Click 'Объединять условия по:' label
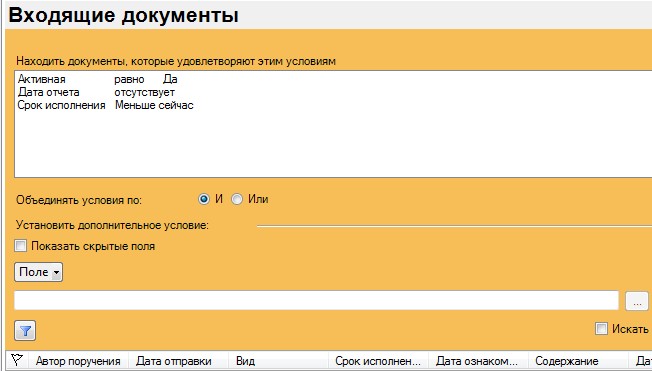Screen dimensions: 652x371 click(79, 200)
